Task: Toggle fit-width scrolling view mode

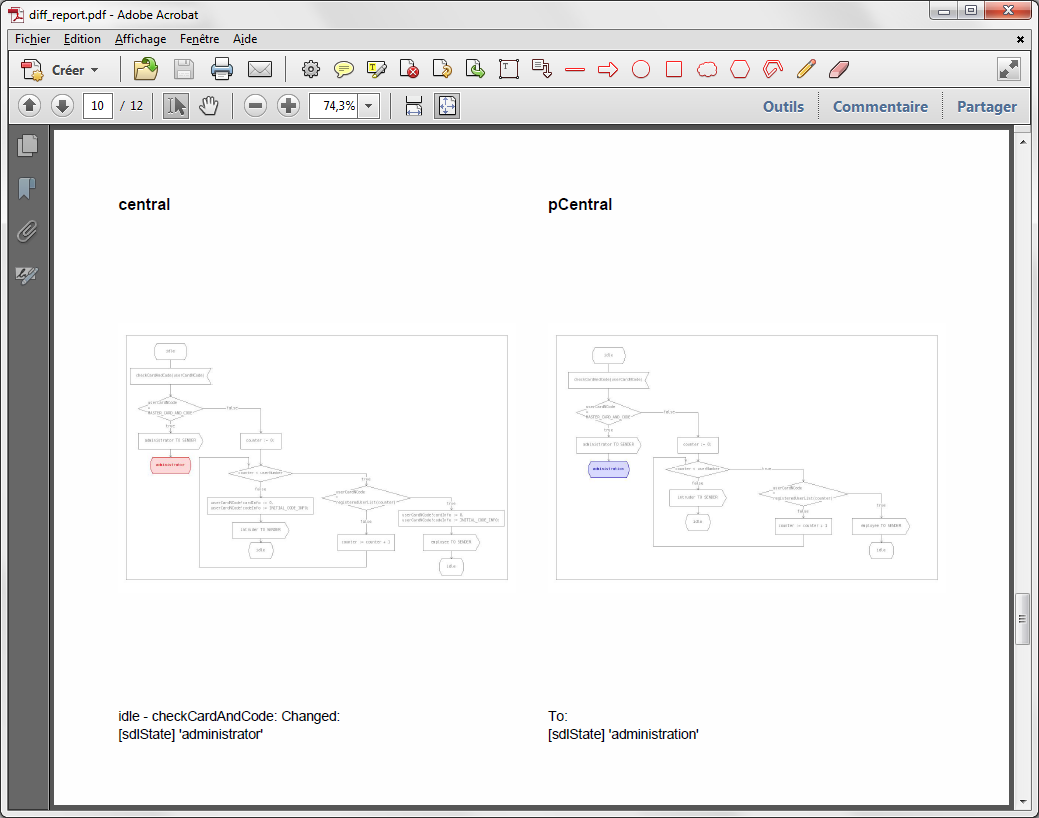Action: click(x=414, y=106)
